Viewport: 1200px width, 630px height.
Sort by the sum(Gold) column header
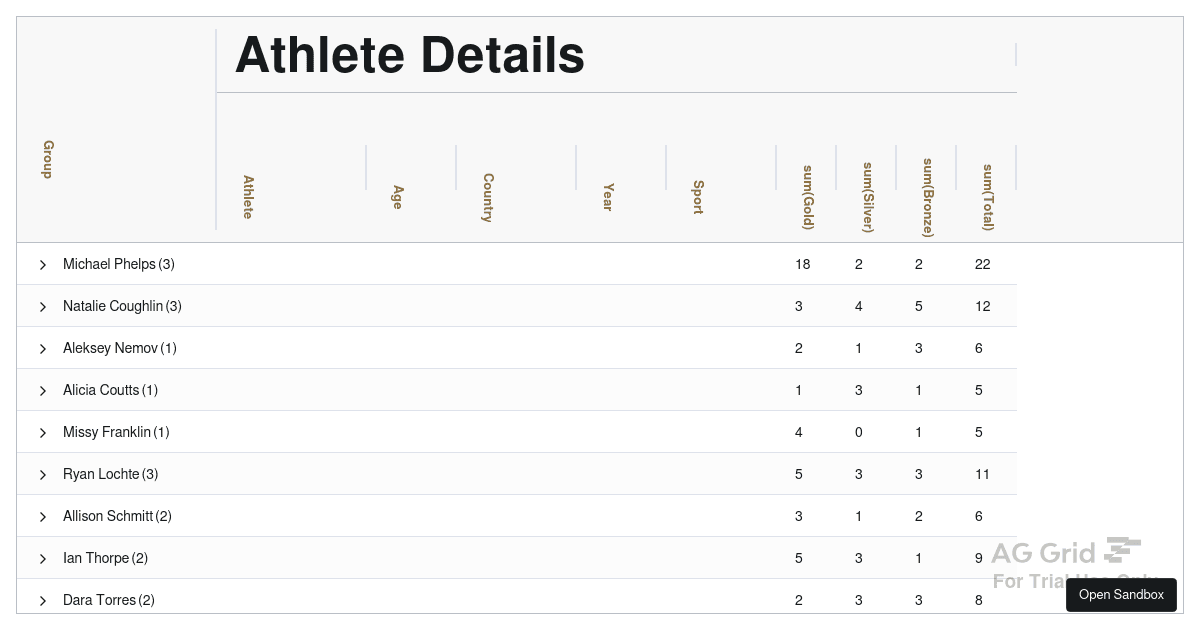click(808, 197)
